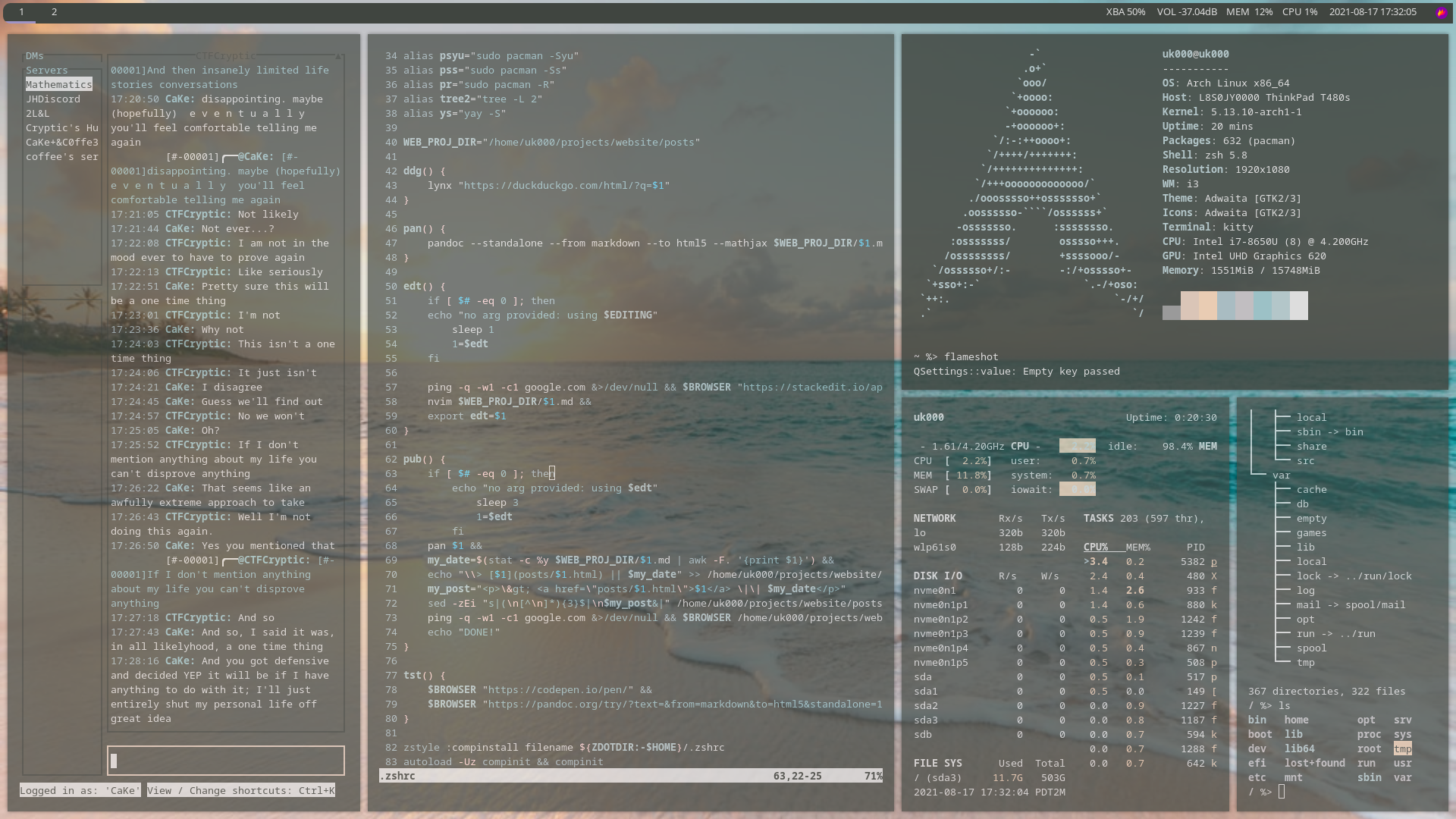
Task: Click the echo "DONE!" line 74
Action: point(464,632)
